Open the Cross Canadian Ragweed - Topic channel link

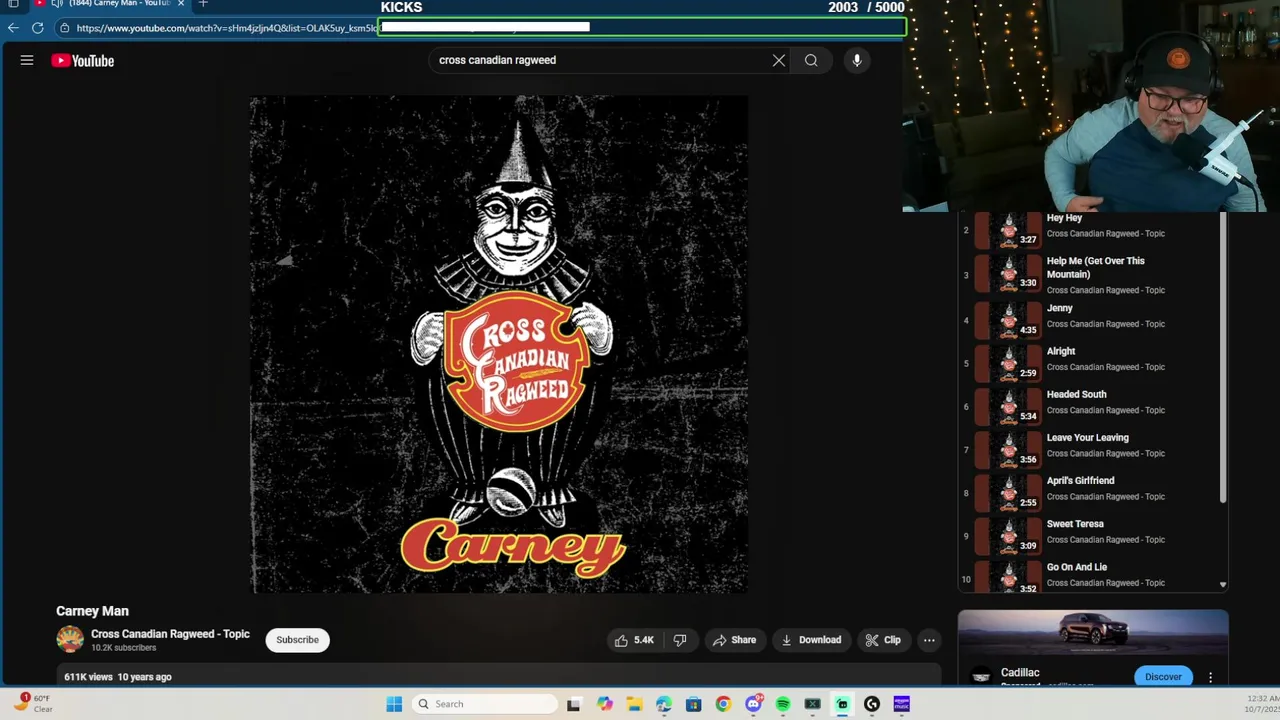pyautogui.click(x=170, y=634)
